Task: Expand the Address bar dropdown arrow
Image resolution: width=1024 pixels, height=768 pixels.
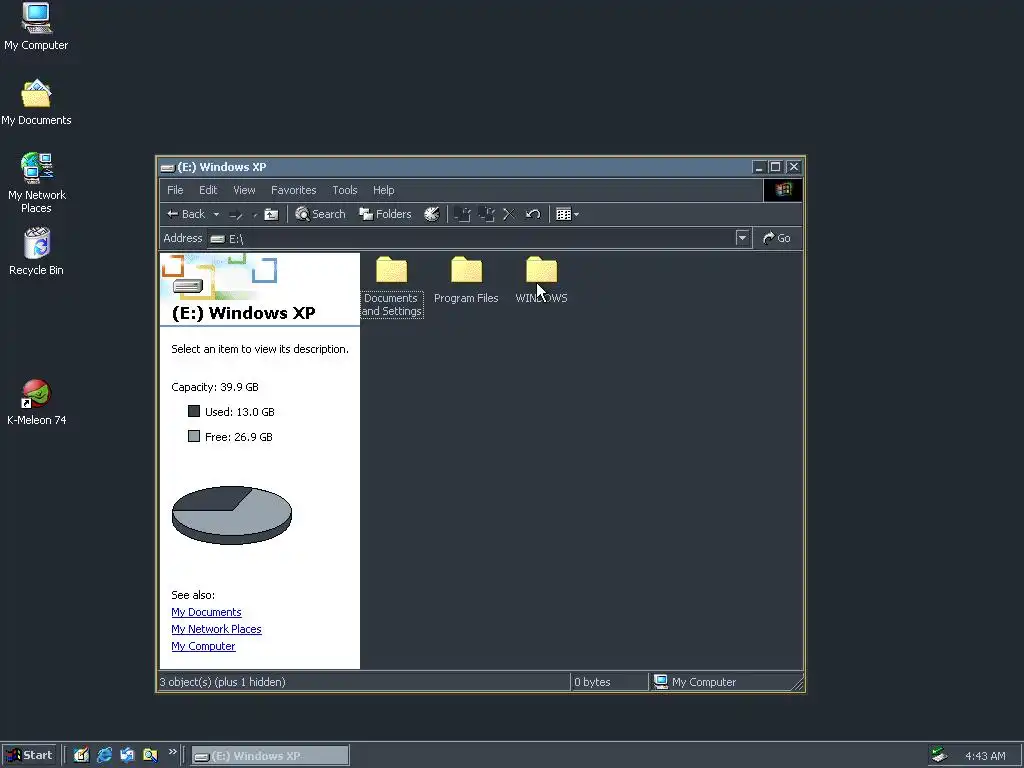Action: click(742, 238)
